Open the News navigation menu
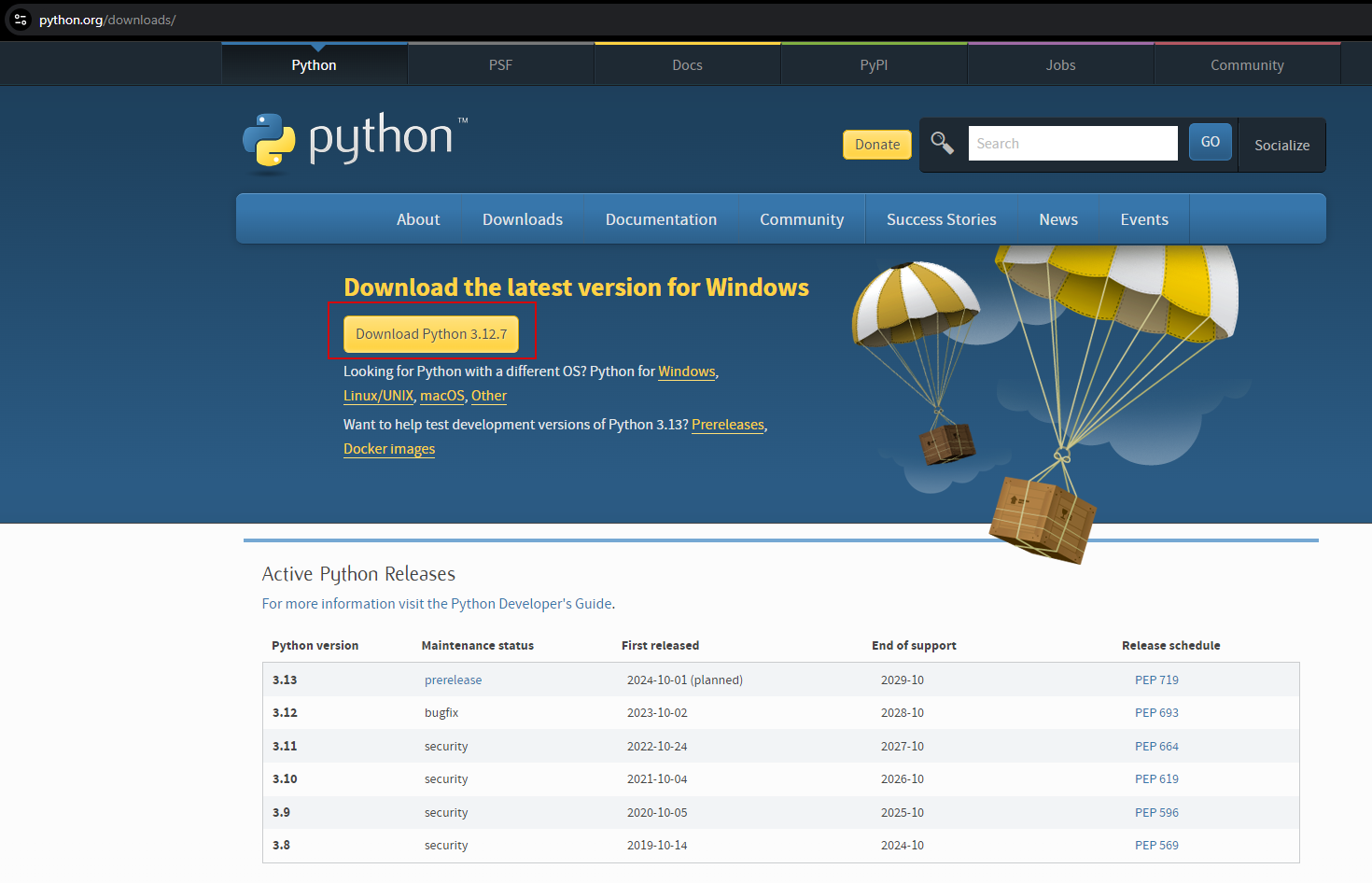Image resolution: width=1372 pixels, height=883 pixels. pyautogui.click(x=1058, y=219)
